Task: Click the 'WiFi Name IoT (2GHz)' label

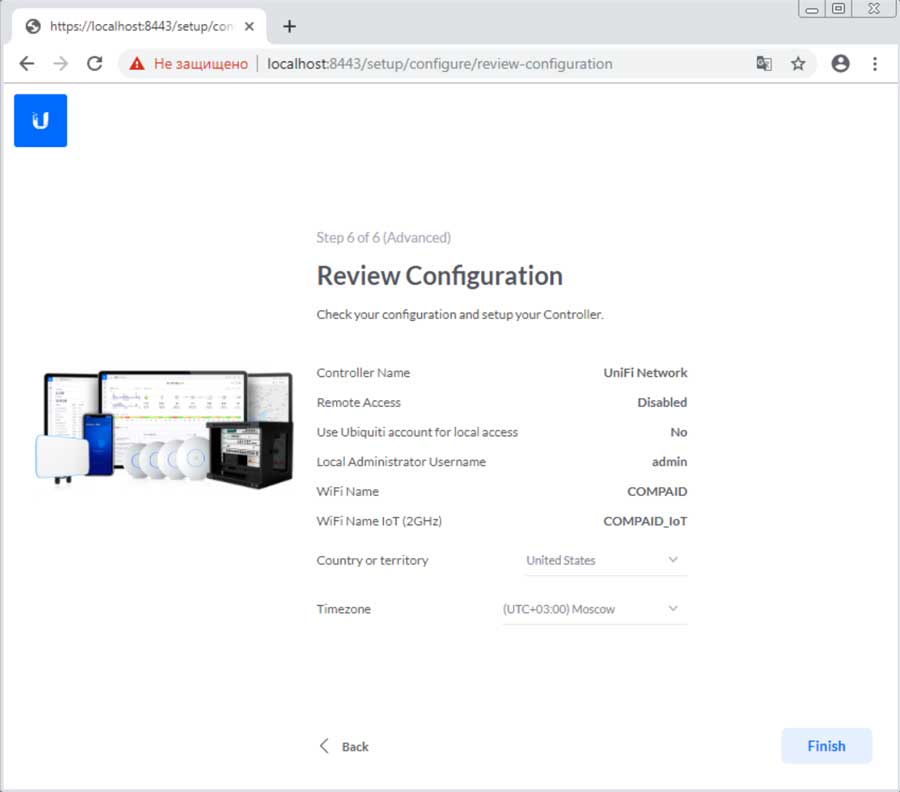Action: click(x=379, y=521)
